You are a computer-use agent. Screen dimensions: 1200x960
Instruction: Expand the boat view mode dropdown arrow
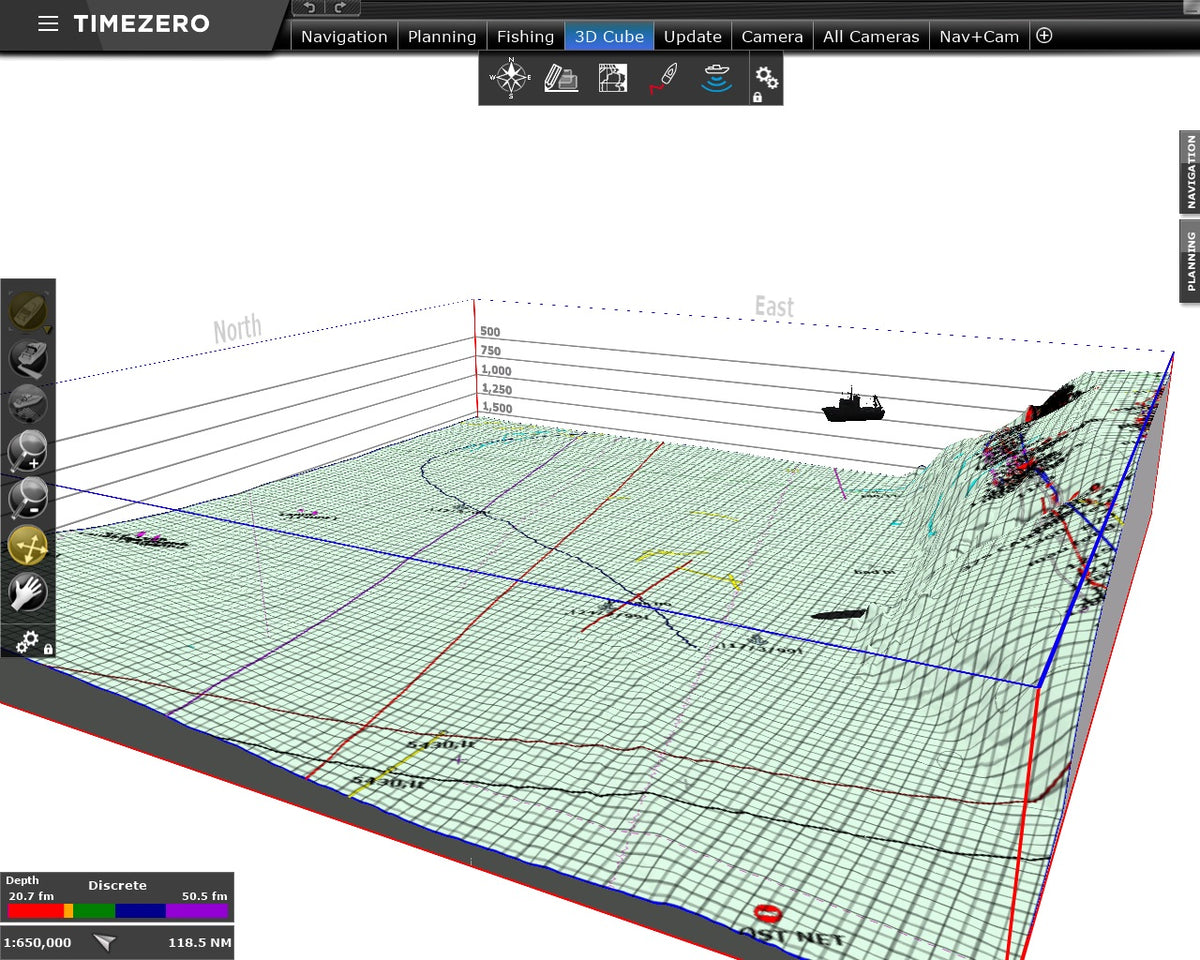[x=47, y=328]
